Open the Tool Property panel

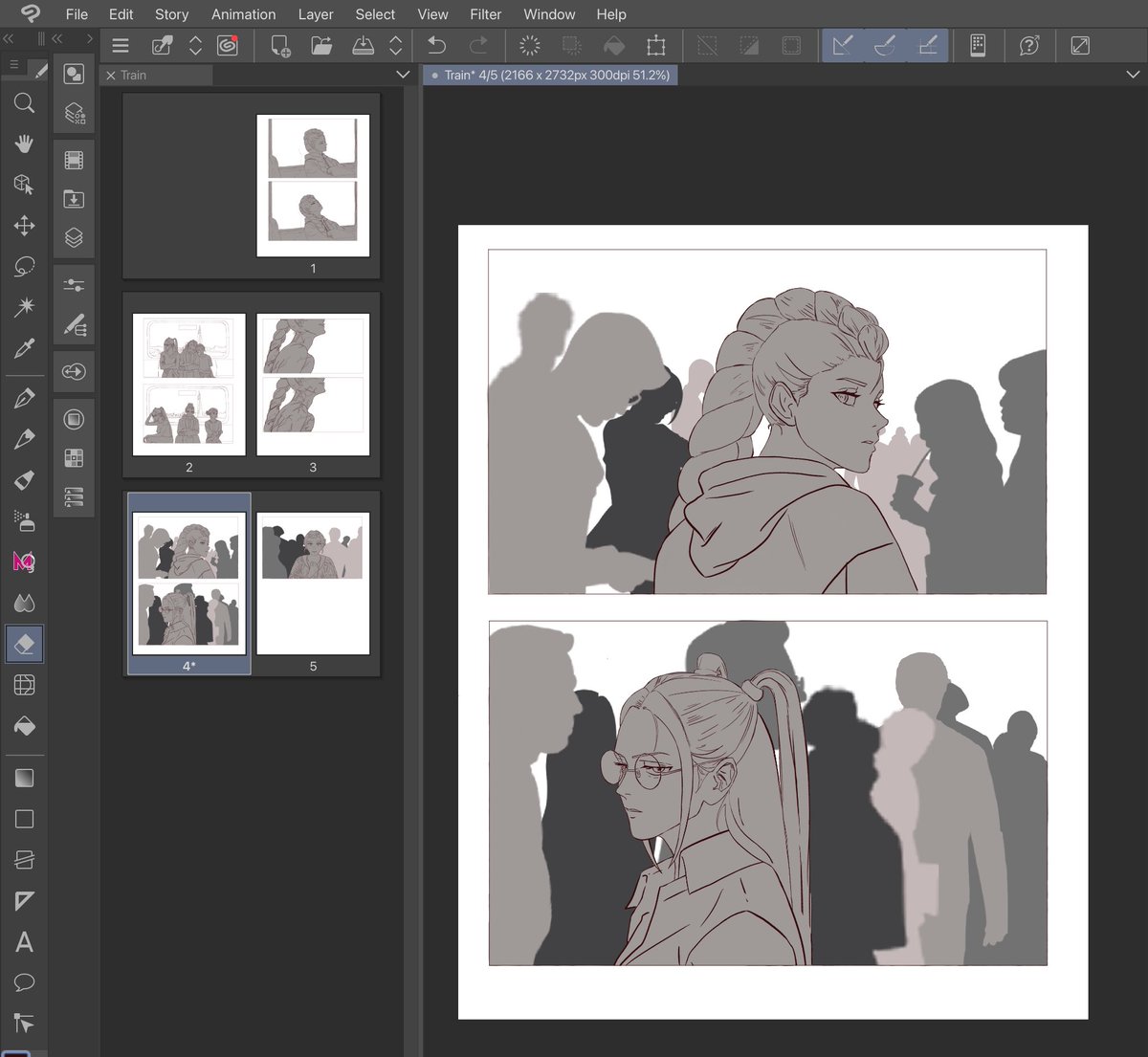74,284
